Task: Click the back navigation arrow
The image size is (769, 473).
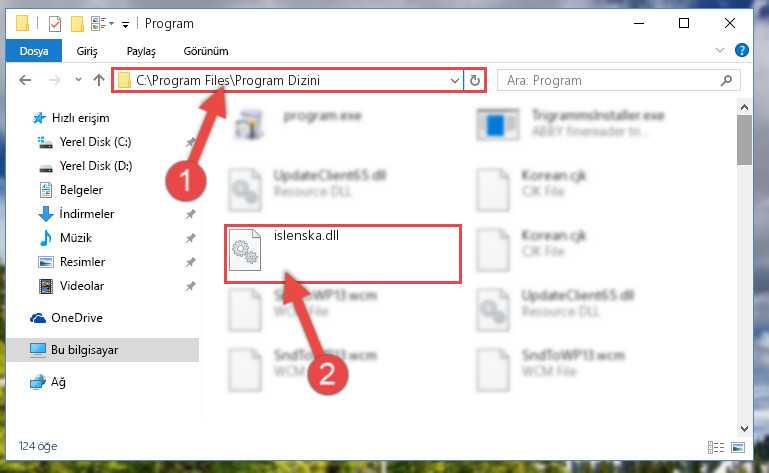Action: tap(25, 80)
